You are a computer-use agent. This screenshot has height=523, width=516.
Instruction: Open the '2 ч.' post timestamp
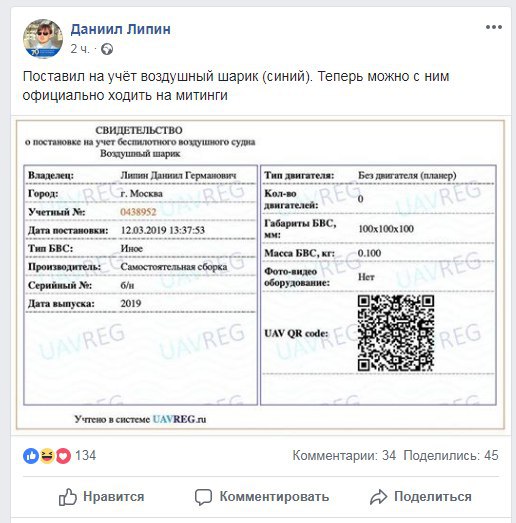80,49
